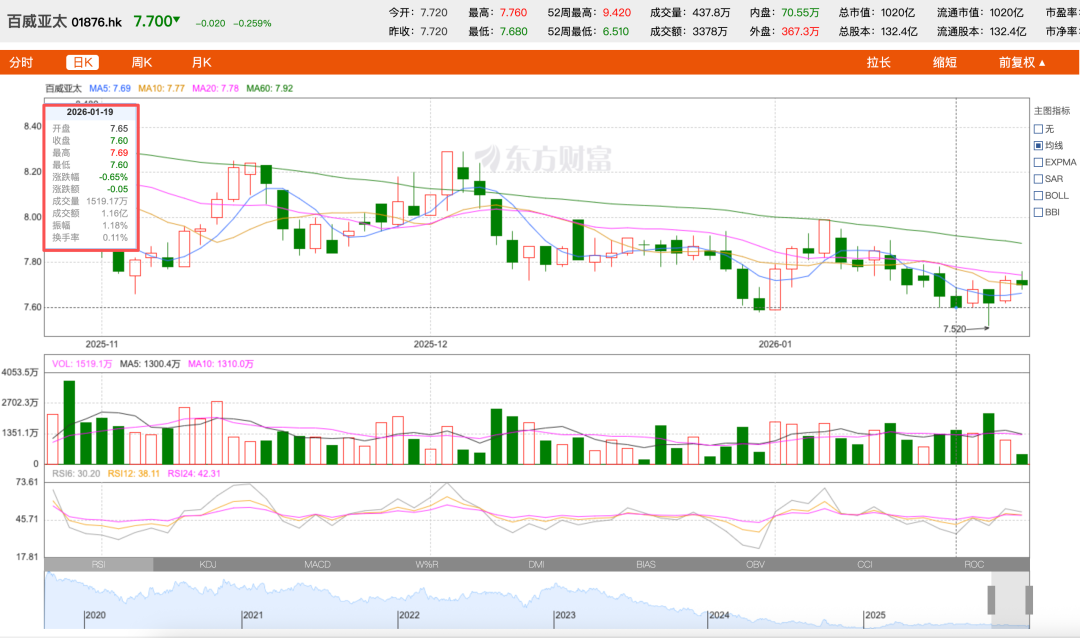Click the current price 7.700
Viewport: 1080px width, 638px height.
pos(153,21)
